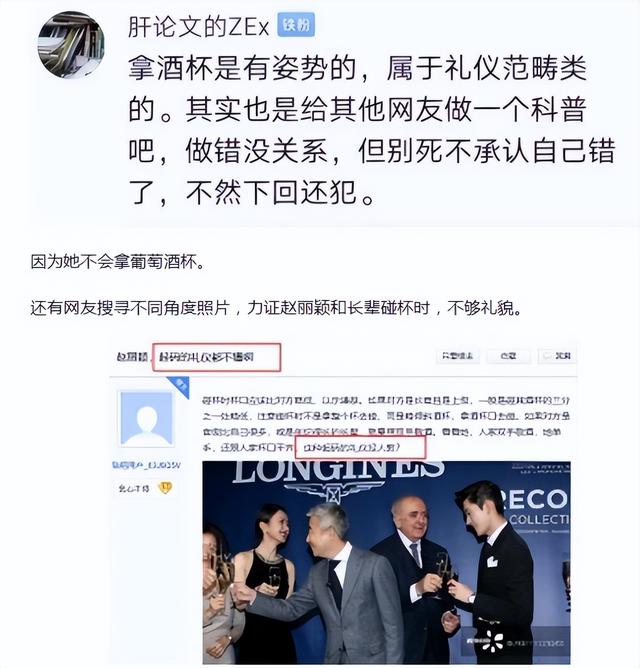
Task: Reply using the speech-bubble 回复 button
Action: tap(558, 356)
